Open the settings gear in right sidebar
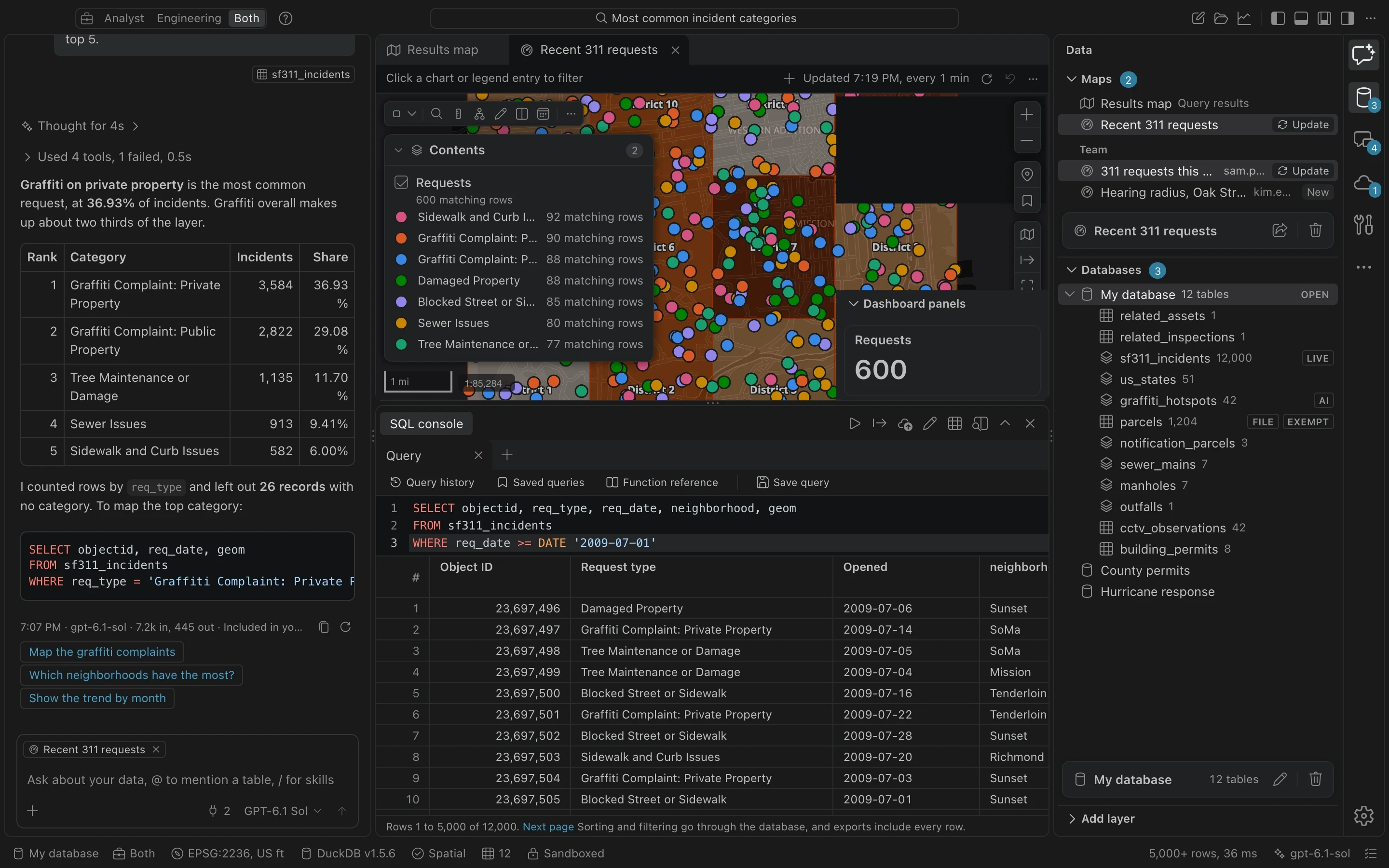The width and height of the screenshot is (1389, 868). (1364, 815)
